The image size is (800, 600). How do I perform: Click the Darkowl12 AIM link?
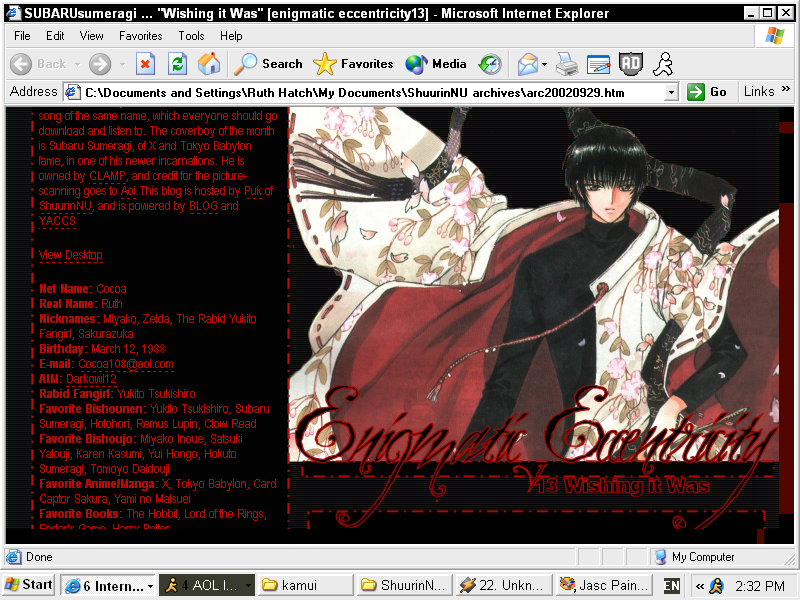(x=91, y=379)
